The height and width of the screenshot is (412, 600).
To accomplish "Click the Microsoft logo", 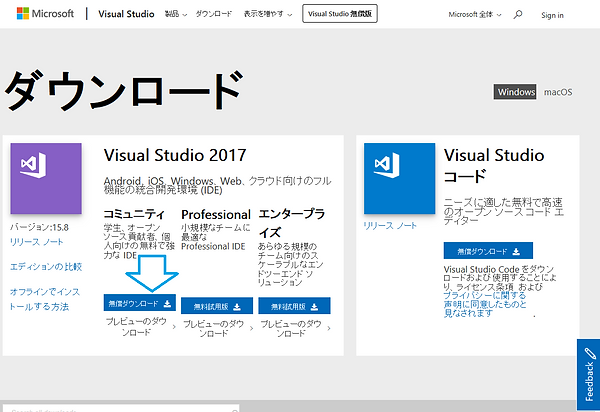I will click(x=45, y=13).
